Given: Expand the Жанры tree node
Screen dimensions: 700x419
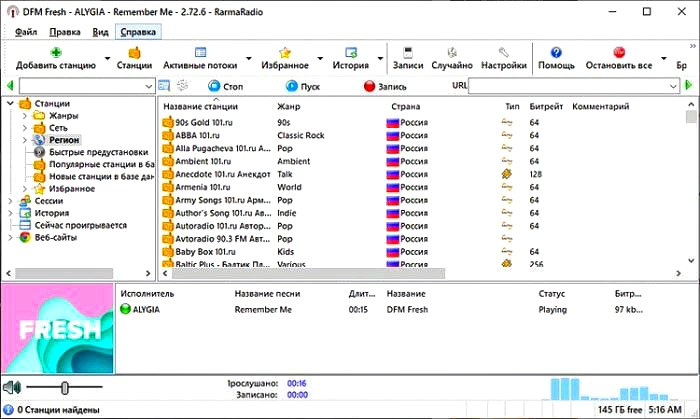Looking at the screenshot, I should 25,116.
